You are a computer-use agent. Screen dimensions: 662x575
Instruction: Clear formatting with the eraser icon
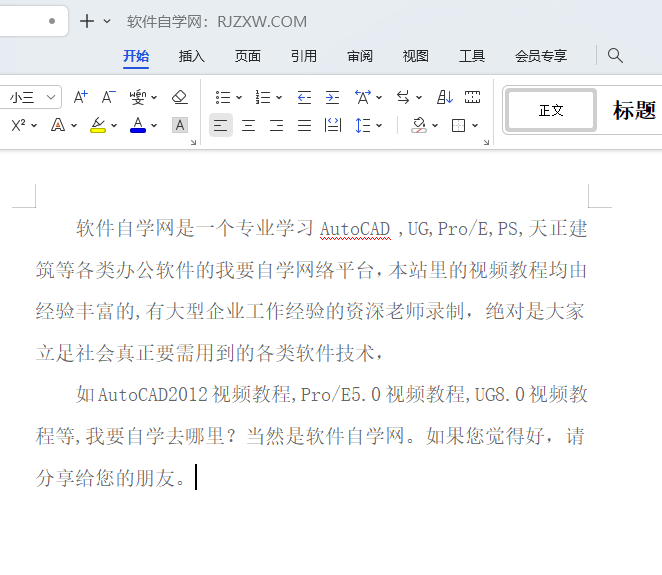point(179,97)
